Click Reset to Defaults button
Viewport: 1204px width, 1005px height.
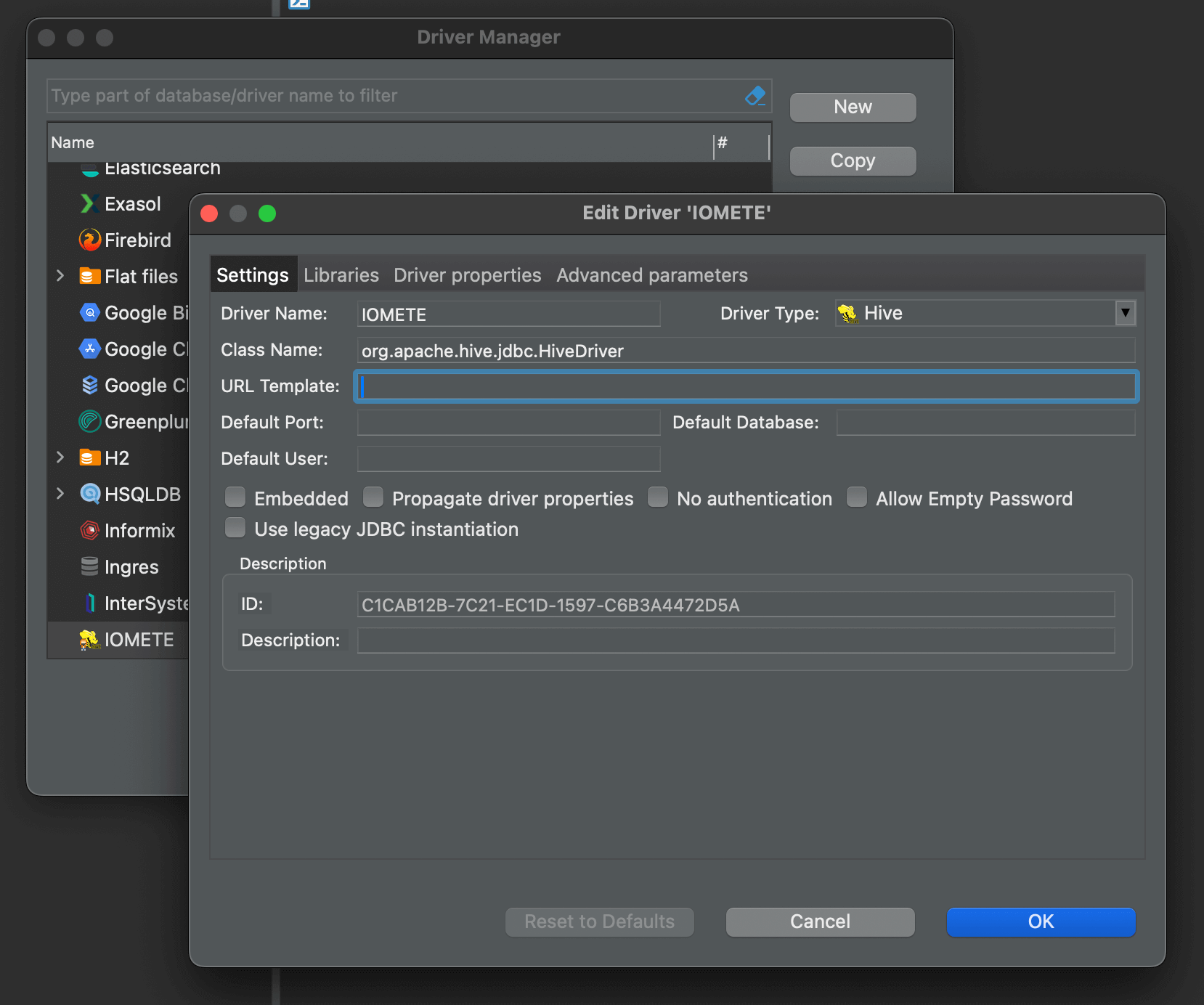coord(599,921)
